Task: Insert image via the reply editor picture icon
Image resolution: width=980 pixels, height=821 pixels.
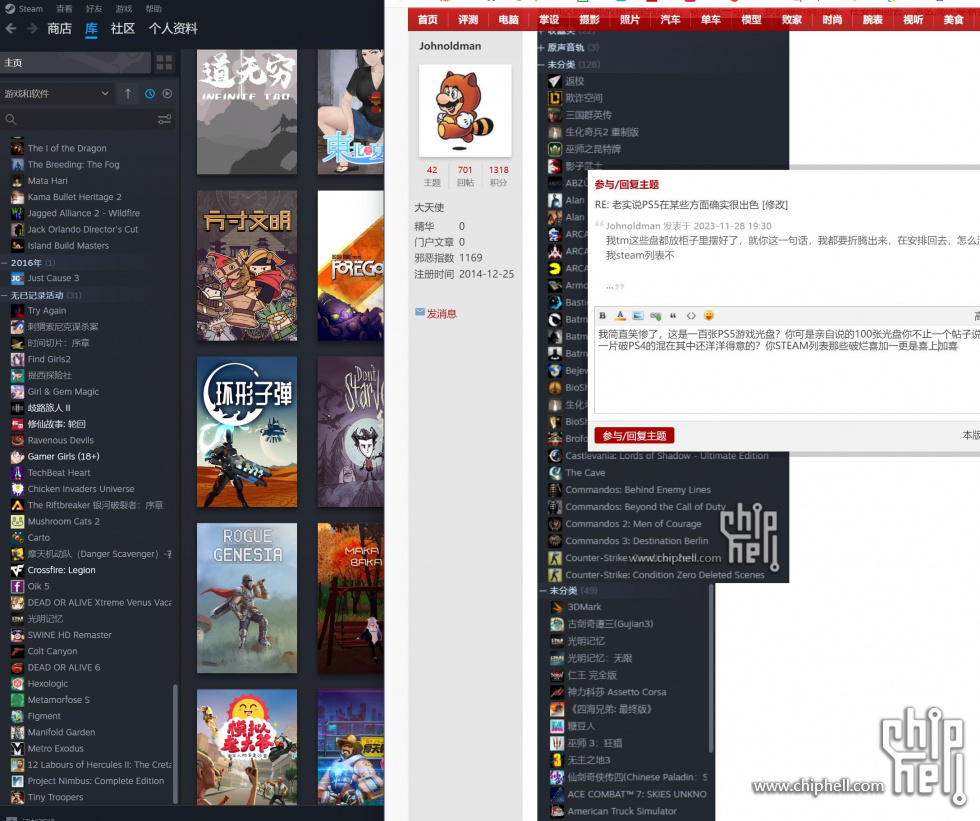Action: click(x=638, y=316)
